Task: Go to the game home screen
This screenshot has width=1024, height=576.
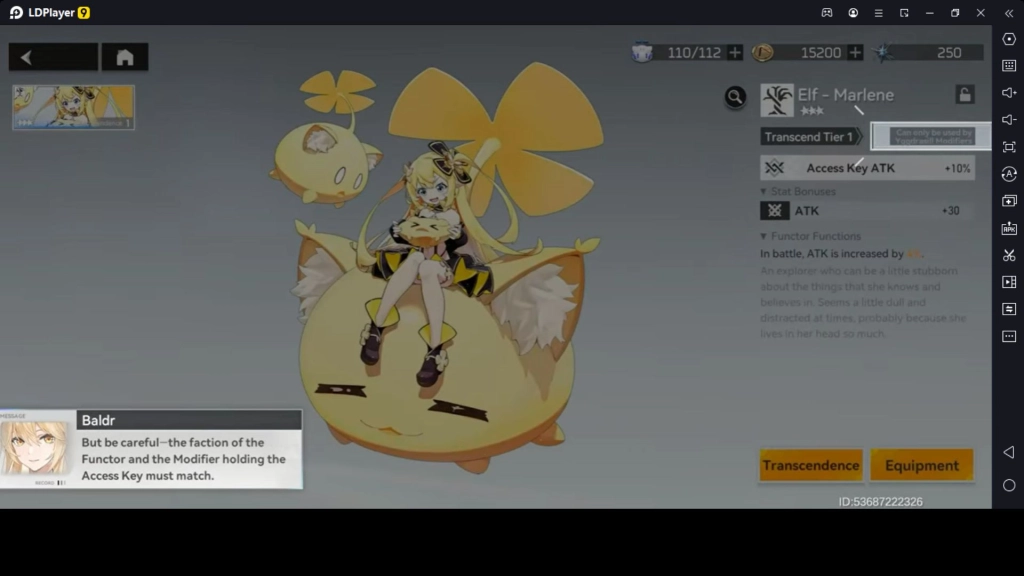Action: click(x=125, y=57)
